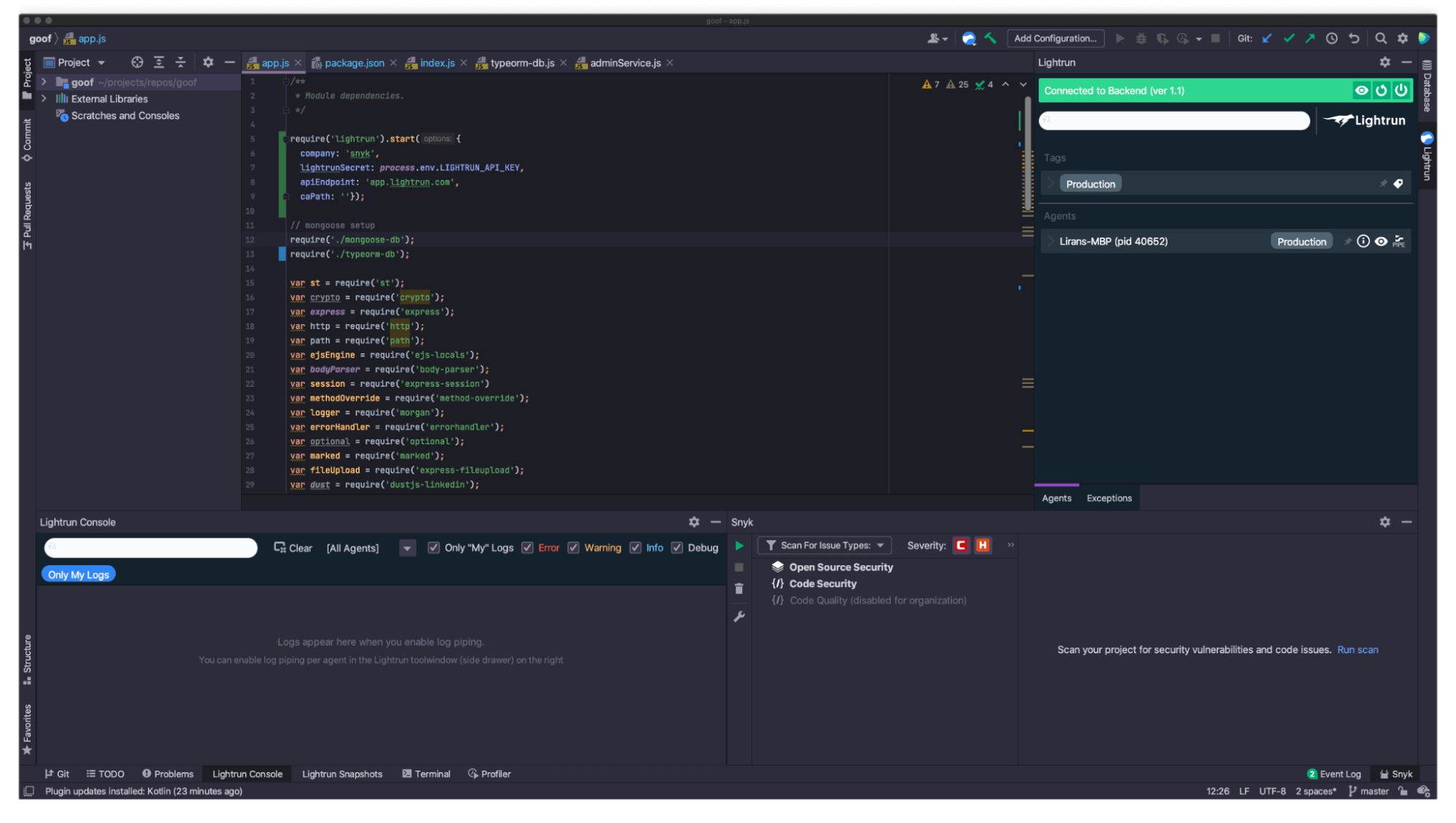
Task: Click the Critical severity filter icon
Action: click(x=960, y=545)
